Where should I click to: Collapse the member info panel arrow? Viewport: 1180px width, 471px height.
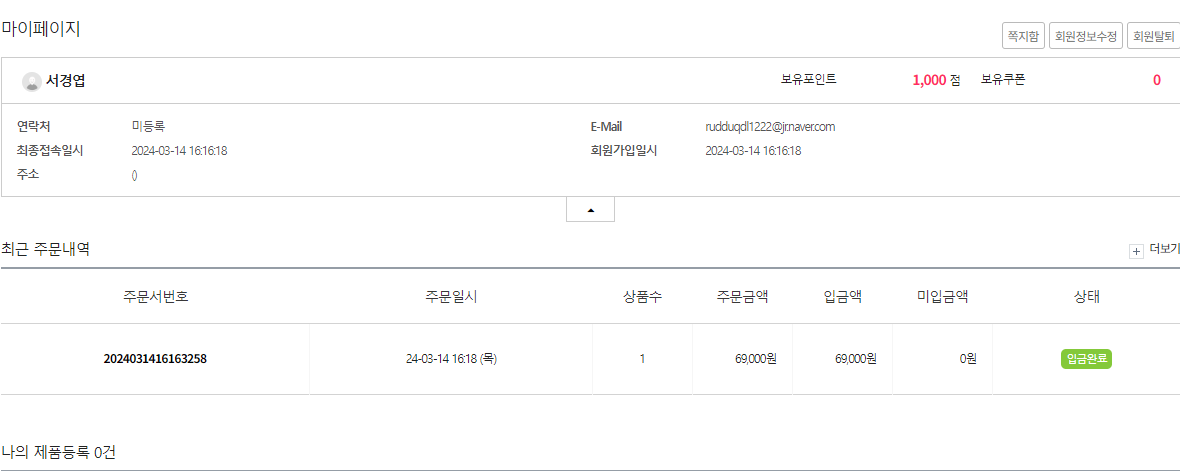click(590, 210)
